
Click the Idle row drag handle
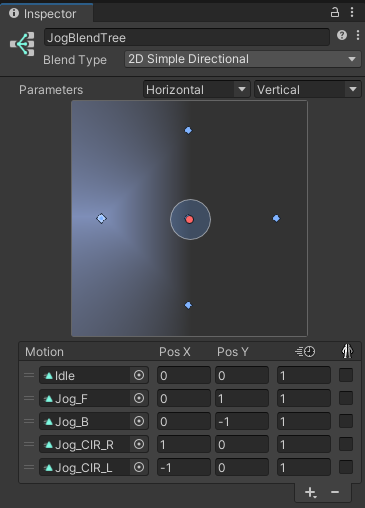pyautogui.click(x=29, y=375)
